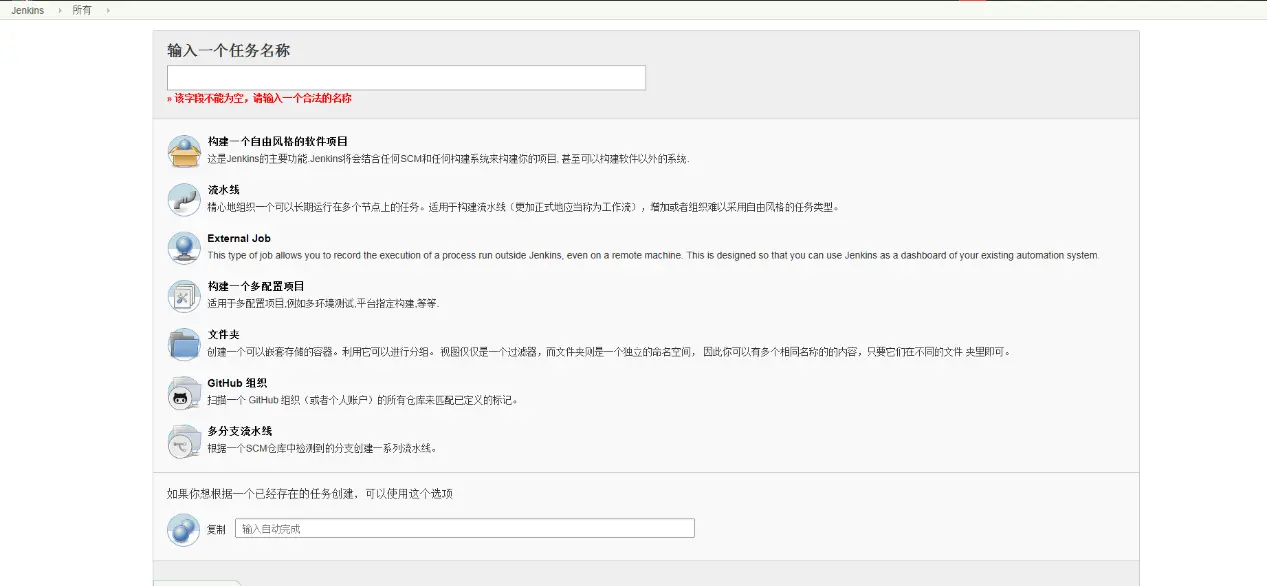Click the External Job description text
1267x586 pixels.
[x=653, y=255]
